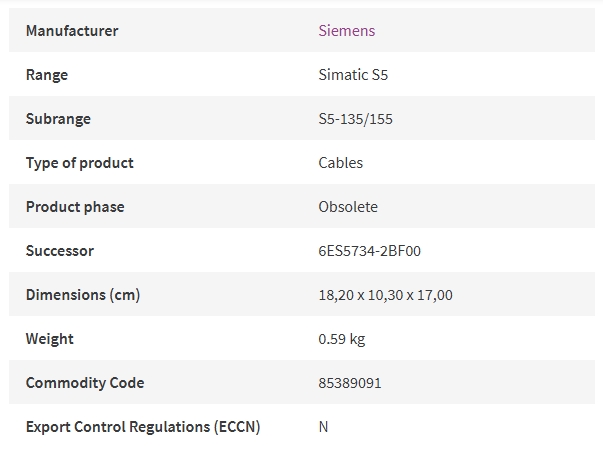The width and height of the screenshot is (603, 451).
Task: Click the Obsolete product phase value
Action: (348, 207)
